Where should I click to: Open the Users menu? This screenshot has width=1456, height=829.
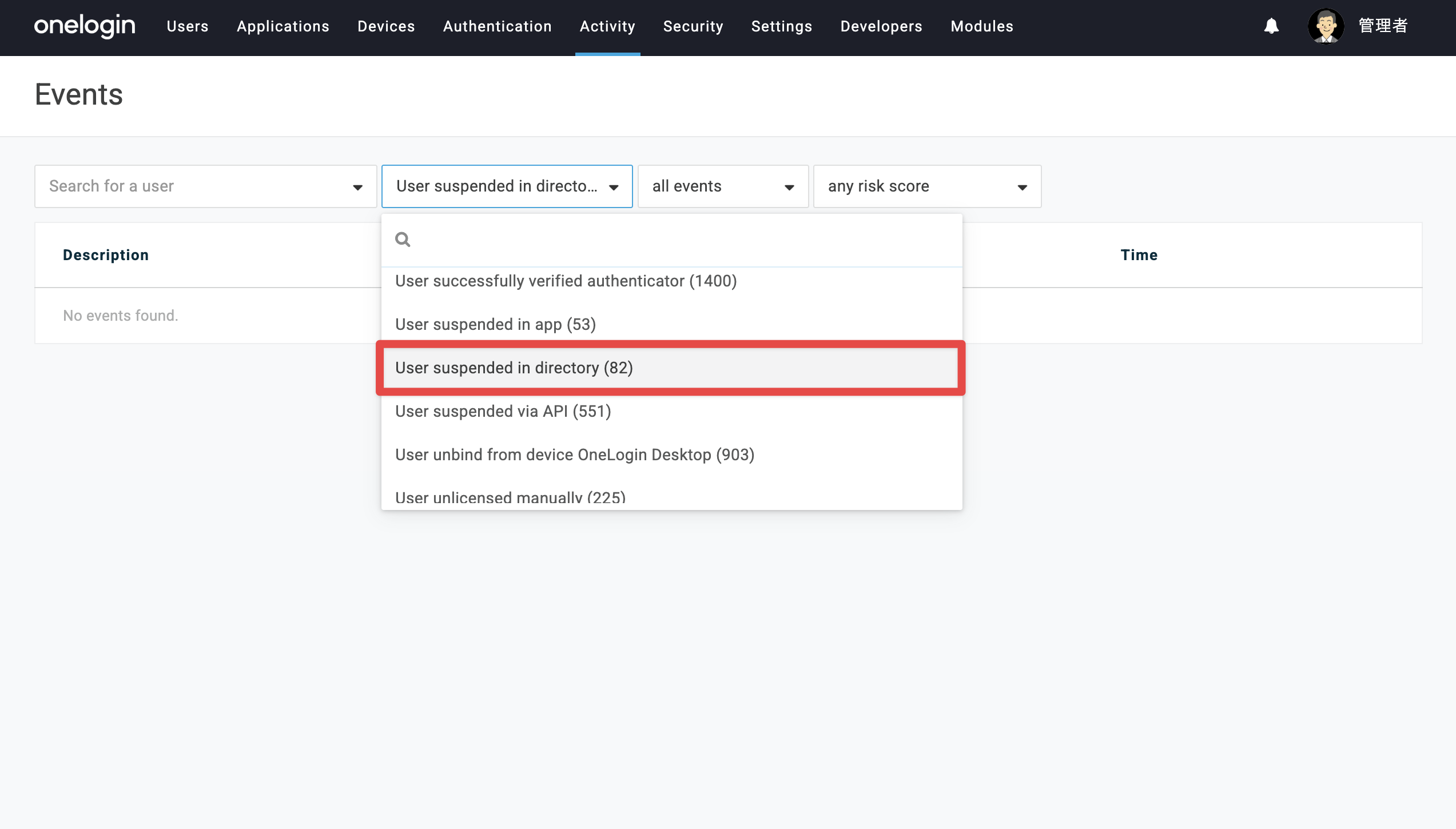[188, 26]
